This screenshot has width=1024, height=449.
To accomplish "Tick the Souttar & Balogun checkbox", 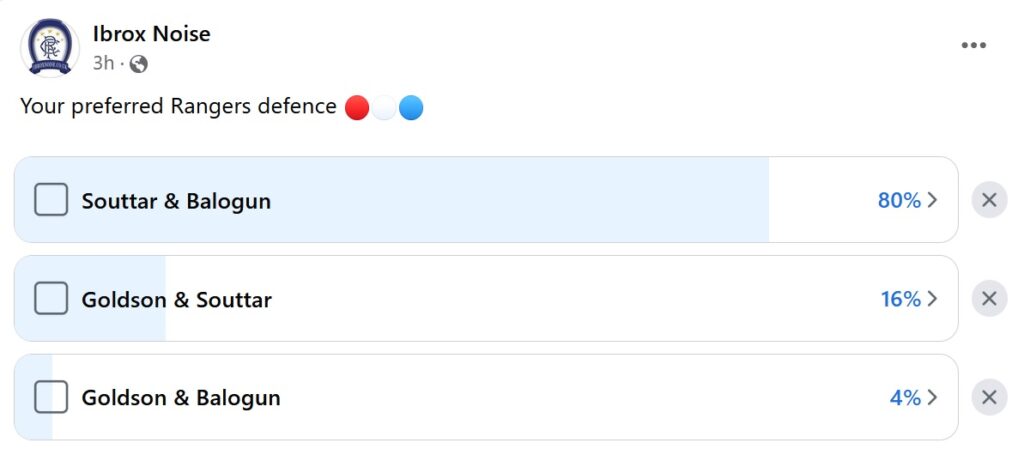I will click(51, 200).
